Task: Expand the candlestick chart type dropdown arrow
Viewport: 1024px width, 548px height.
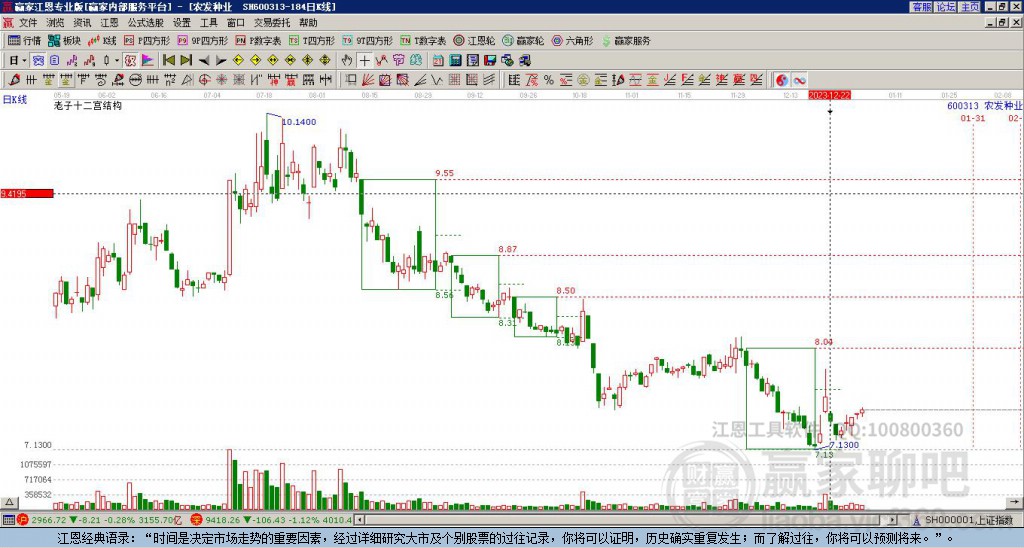Action: (x=117, y=61)
